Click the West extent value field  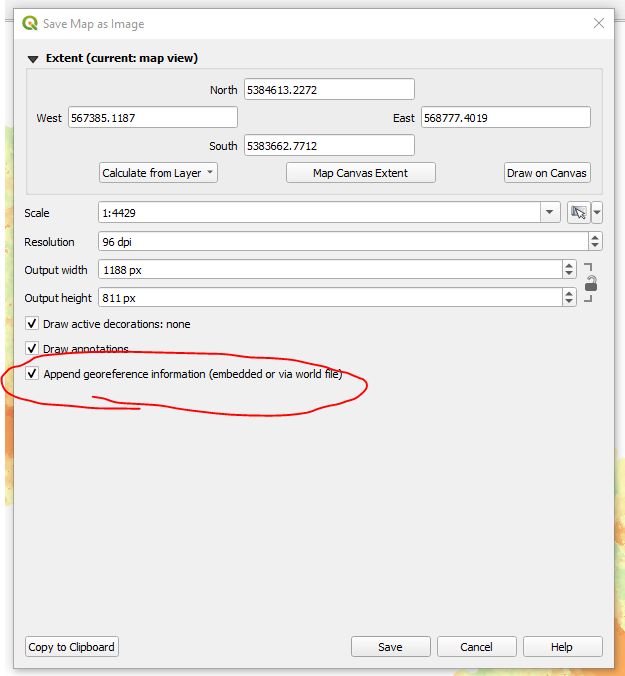pyautogui.click(x=153, y=117)
